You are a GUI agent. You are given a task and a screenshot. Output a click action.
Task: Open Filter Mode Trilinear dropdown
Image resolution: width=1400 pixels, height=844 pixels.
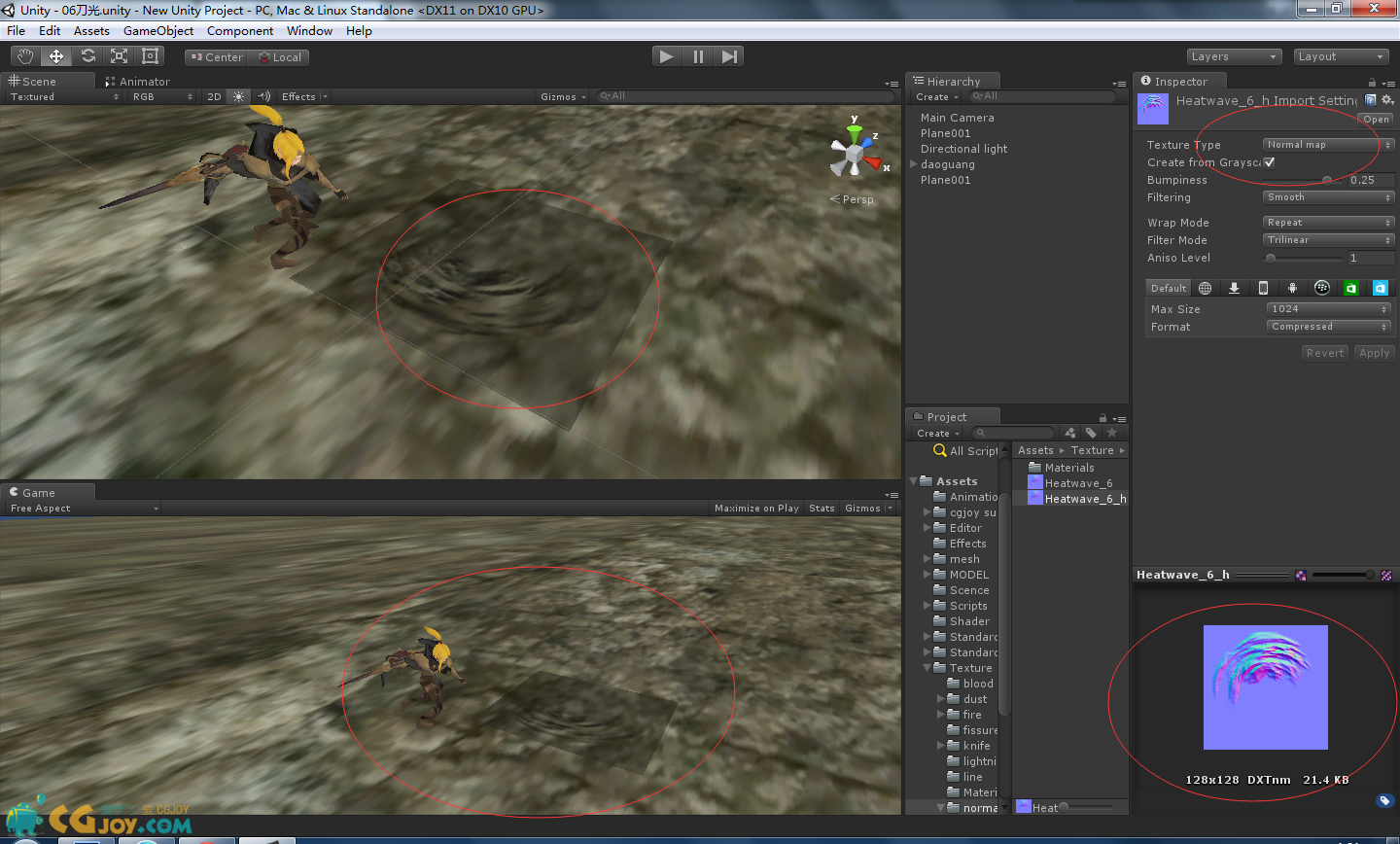click(x=1328, y=240)
